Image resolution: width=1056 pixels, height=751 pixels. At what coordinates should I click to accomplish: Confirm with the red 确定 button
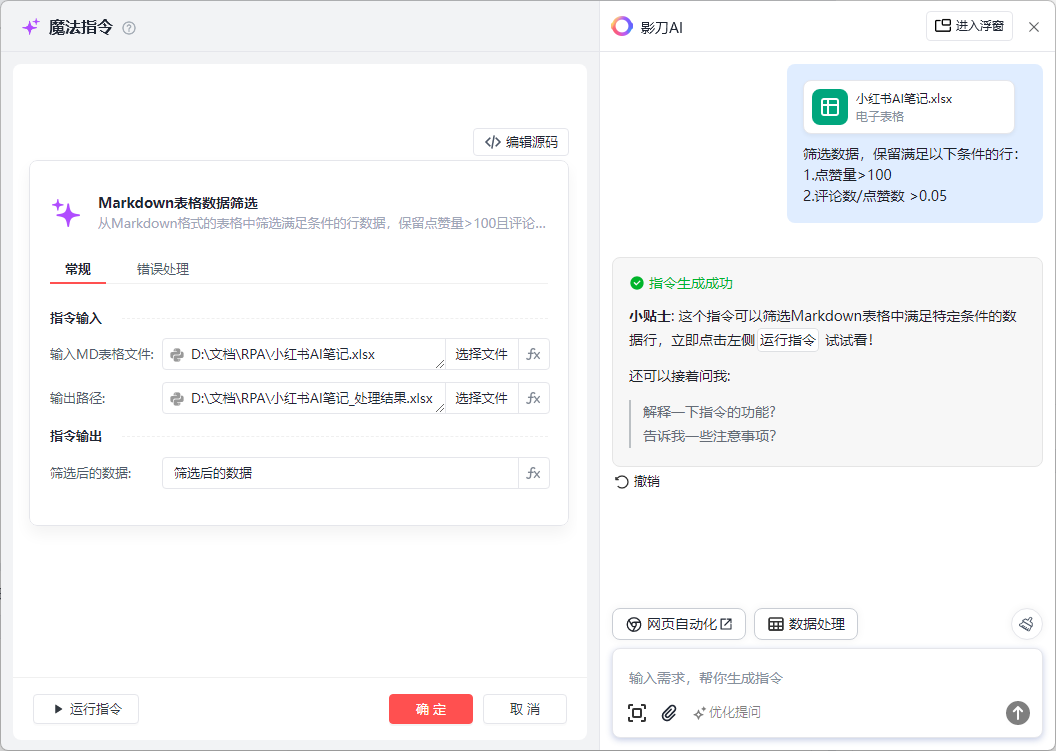431,709
